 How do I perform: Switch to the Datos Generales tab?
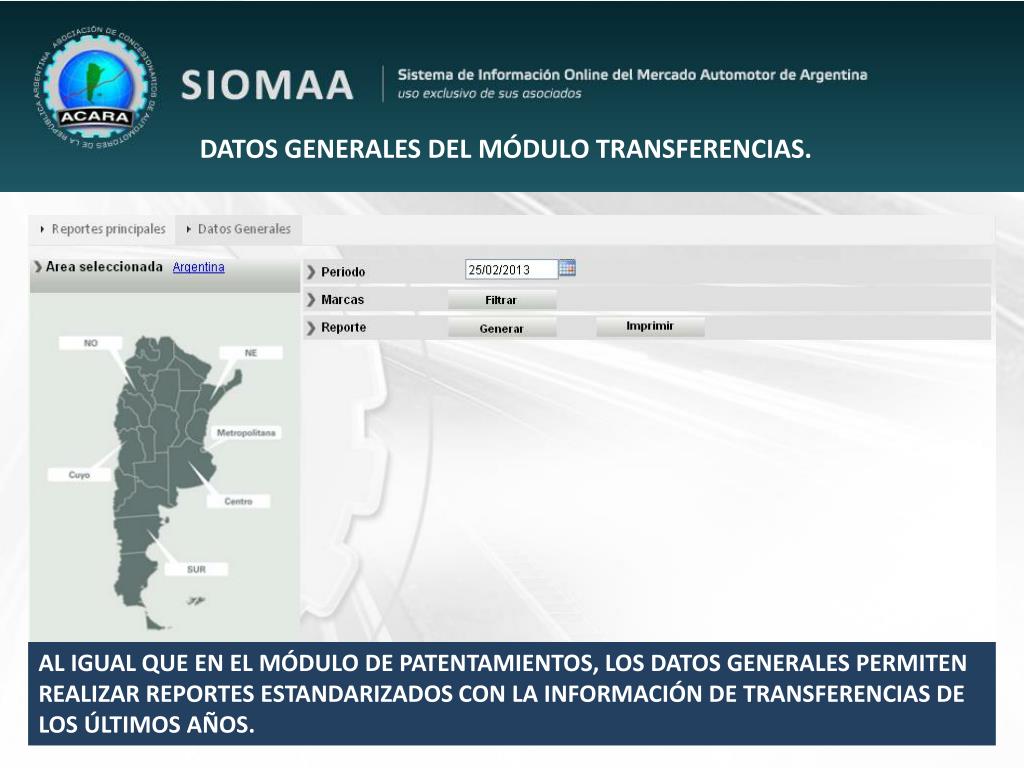click(x=239, y=229)
